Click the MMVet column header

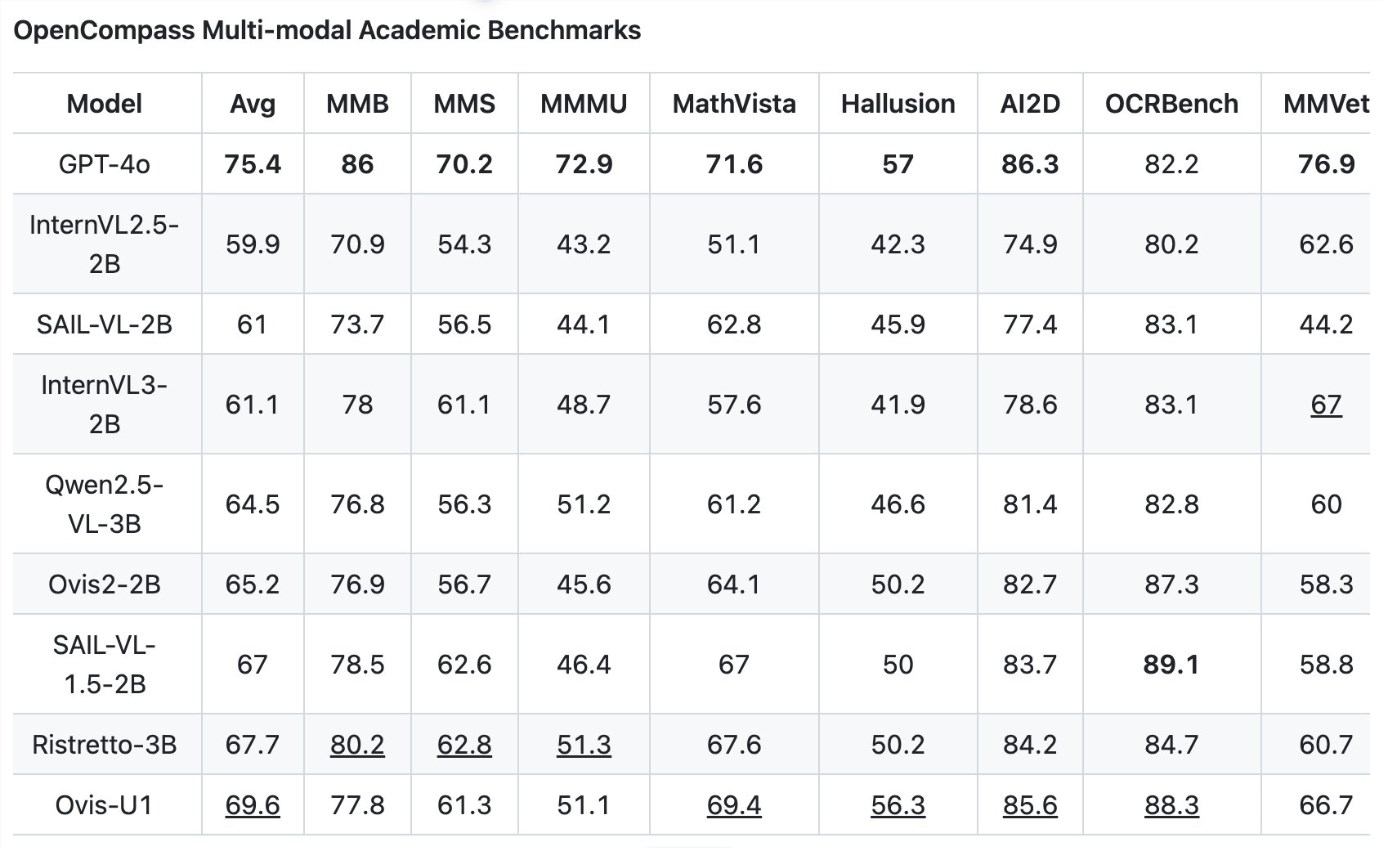coord(1326,104)
